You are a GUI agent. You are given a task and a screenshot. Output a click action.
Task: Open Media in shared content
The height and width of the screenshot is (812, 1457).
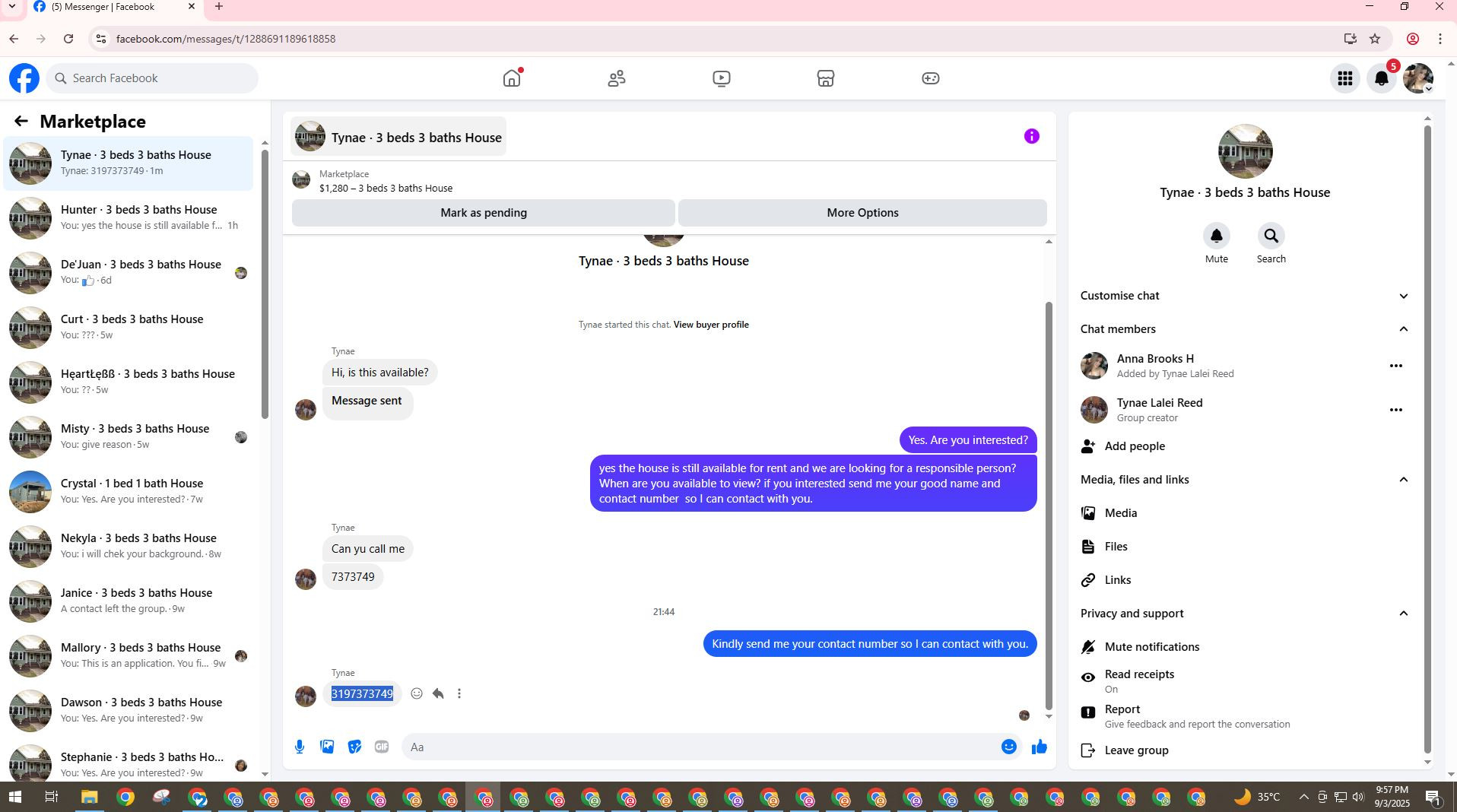[1245, 514]
